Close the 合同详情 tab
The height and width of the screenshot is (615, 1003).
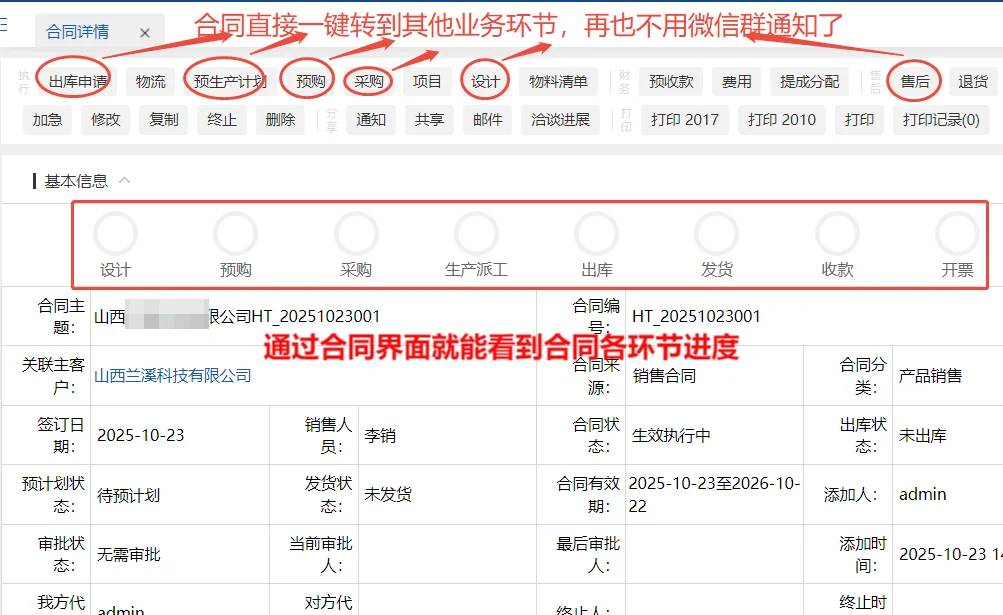pyautogui.click(x=146, y=31)
